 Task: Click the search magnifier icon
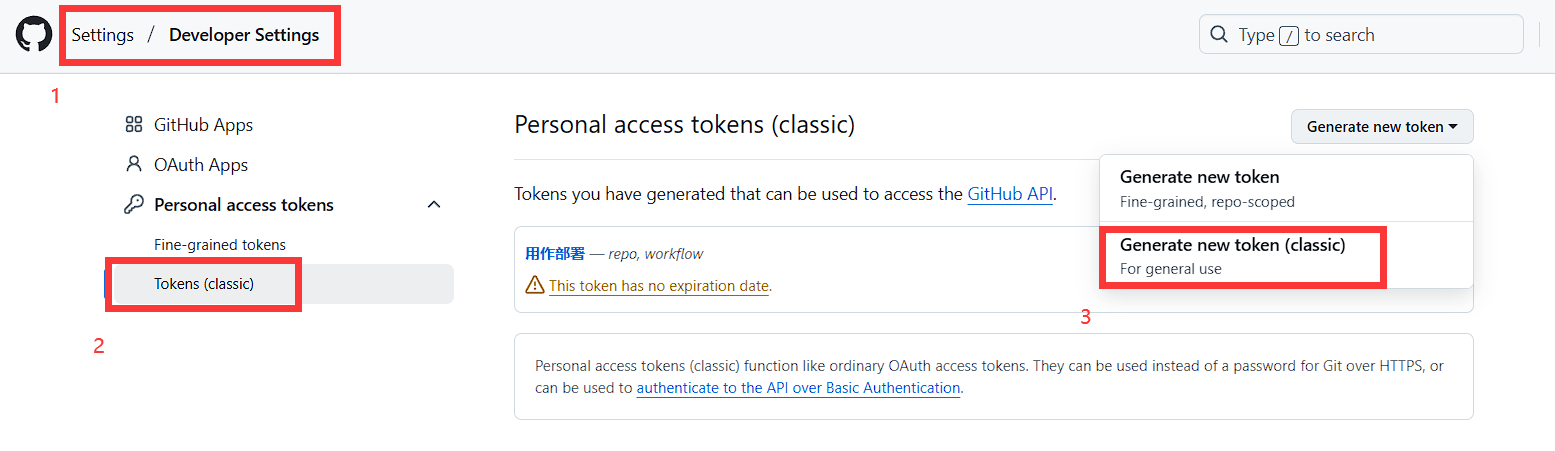pos(1219,35)
